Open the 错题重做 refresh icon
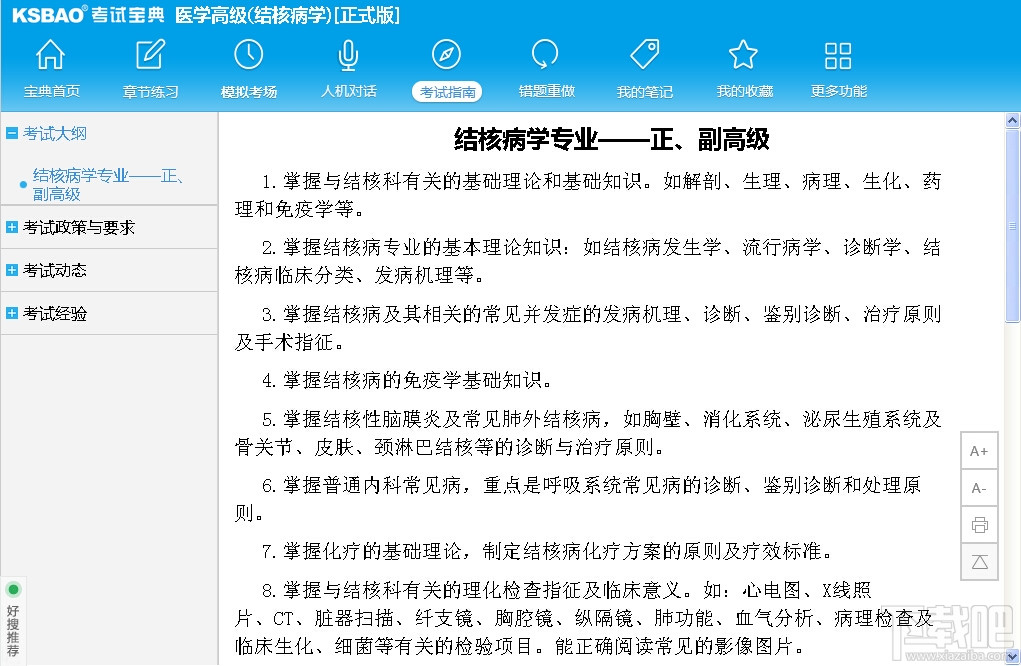The image size is (1021, 666). tap(545, 54)
